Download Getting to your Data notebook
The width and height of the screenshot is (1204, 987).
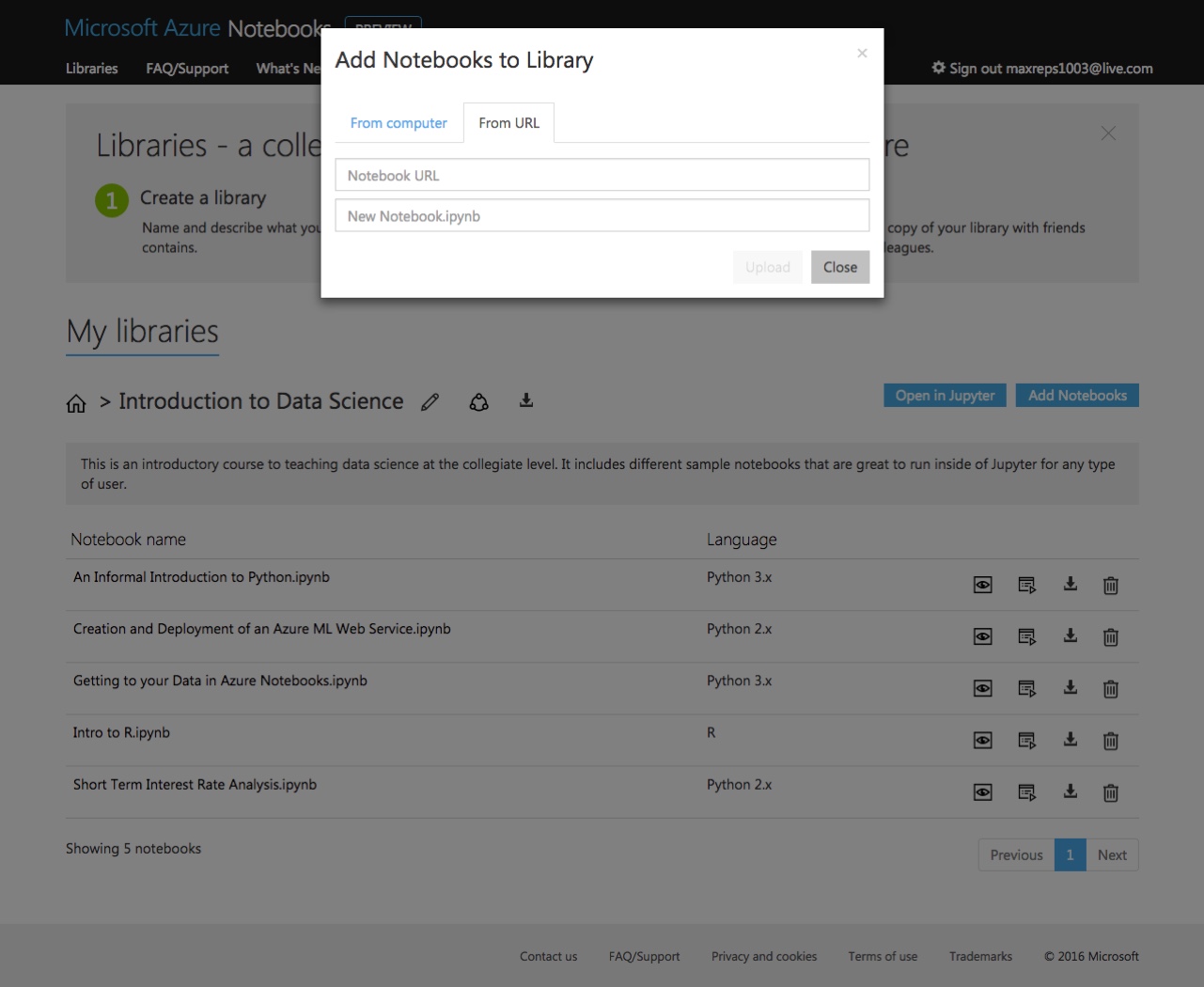tap(1070, 687)
